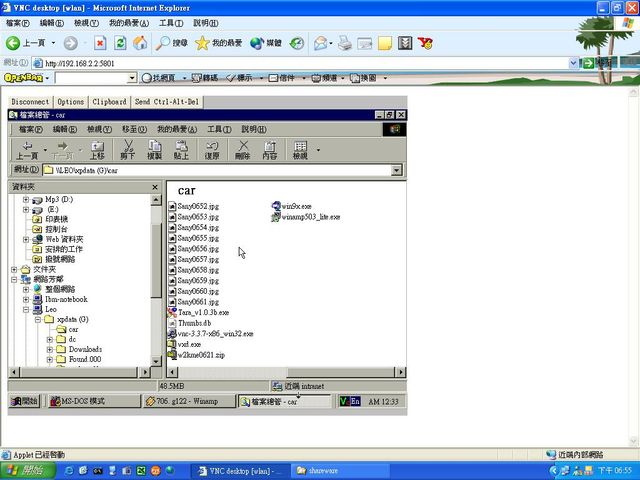The height and width of the screenshot is (480, 640).
Task: Switch to Winamp taskbar button in VNC
Action: point(189,401)
